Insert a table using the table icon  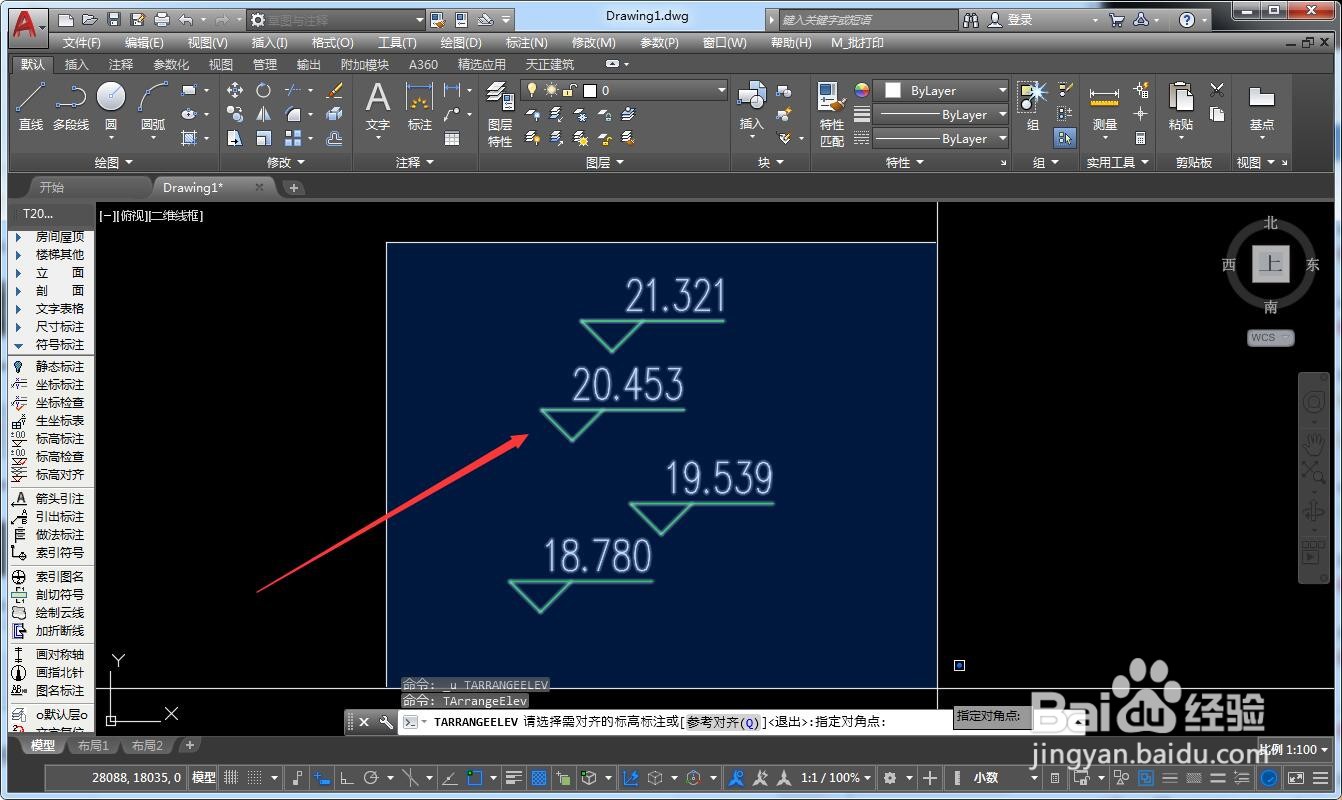(x=452, y=139)
